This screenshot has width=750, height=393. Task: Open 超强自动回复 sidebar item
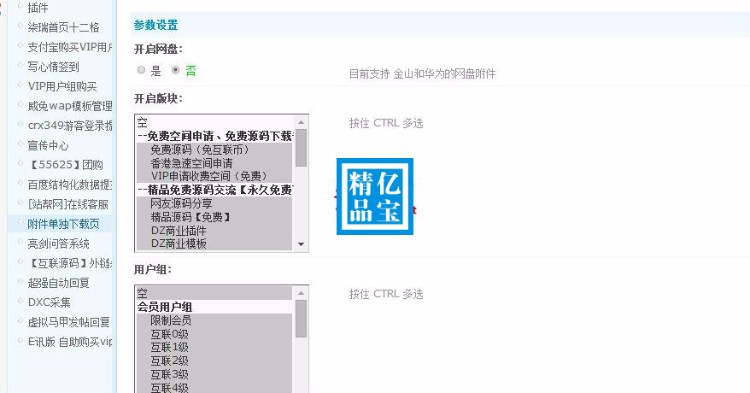[x=58, y=283]
